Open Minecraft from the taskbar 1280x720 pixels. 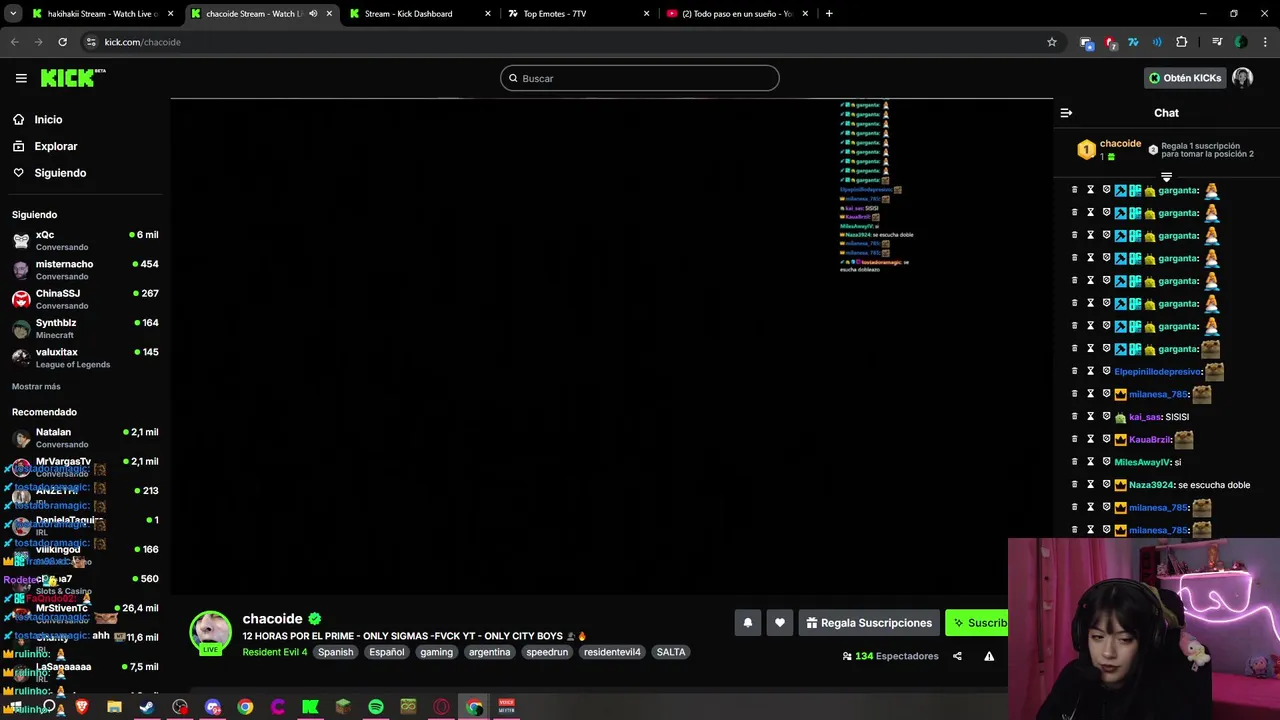tap(343, 707)
